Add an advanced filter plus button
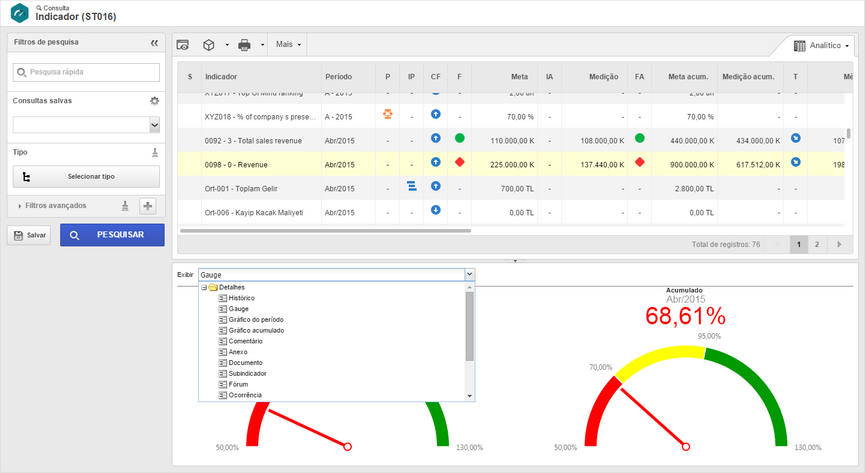This screenshot has width=865, height=473. pos(148,206)
